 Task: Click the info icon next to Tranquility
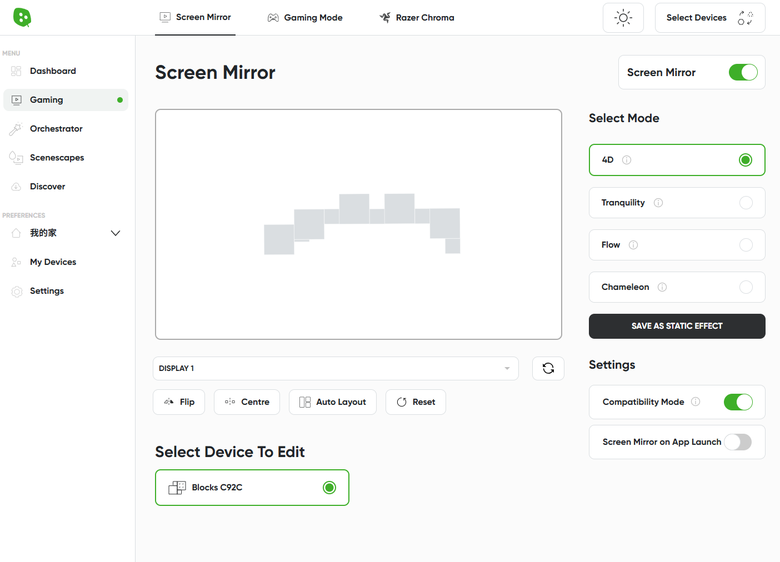click(x=658, y=202)
